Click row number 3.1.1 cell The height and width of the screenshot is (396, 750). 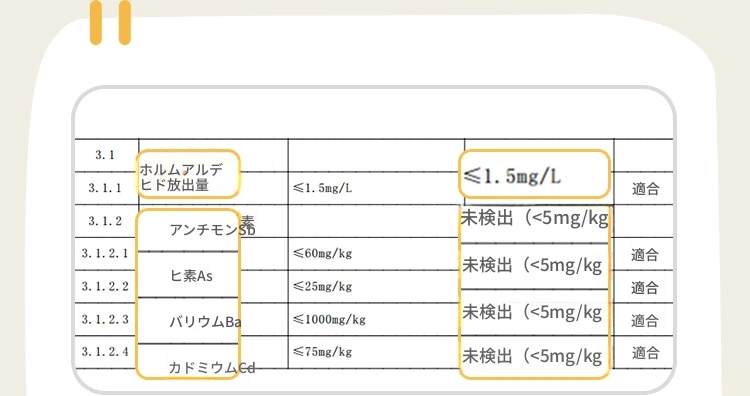click(x=105, y=188)
